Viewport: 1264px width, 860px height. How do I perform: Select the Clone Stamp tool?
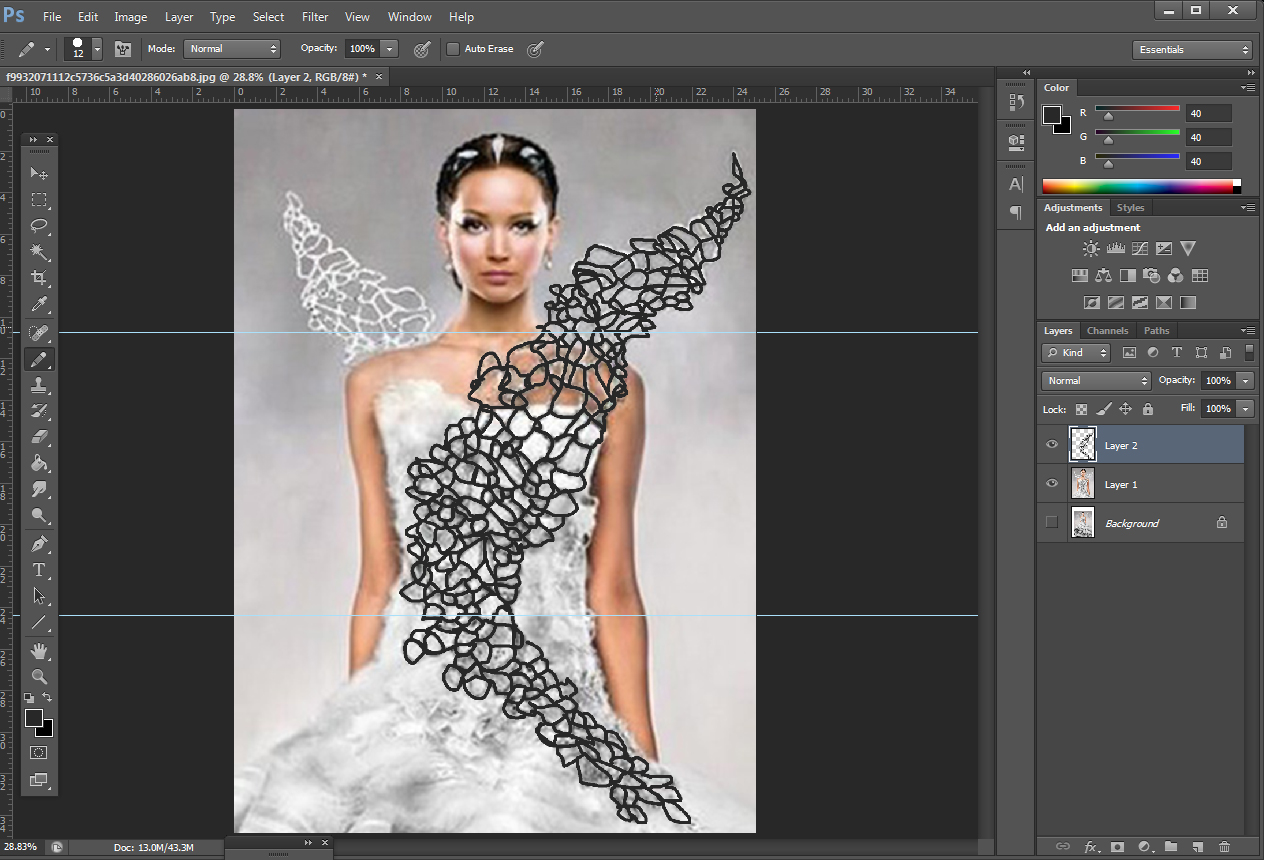(39, 385)
